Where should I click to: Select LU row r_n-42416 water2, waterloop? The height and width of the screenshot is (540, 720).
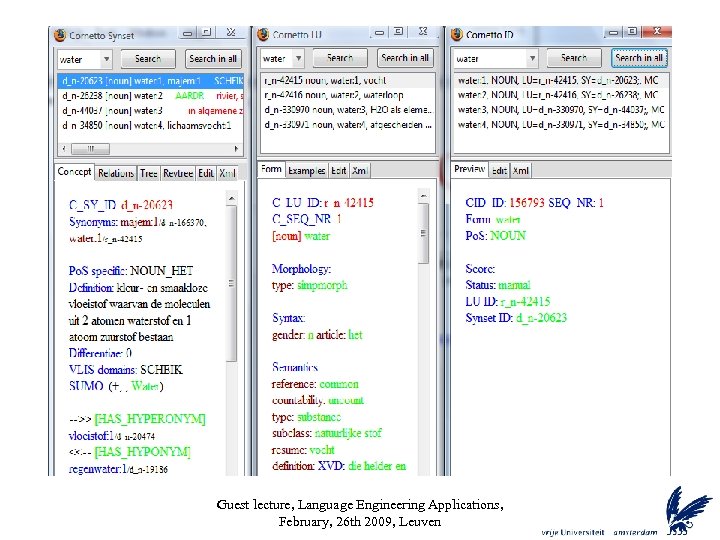point(348,95)
